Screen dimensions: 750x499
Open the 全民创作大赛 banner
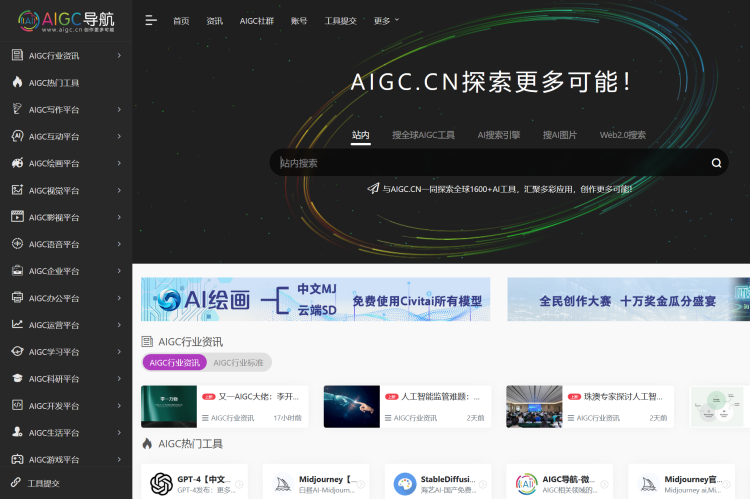click(x=629, y=299)
